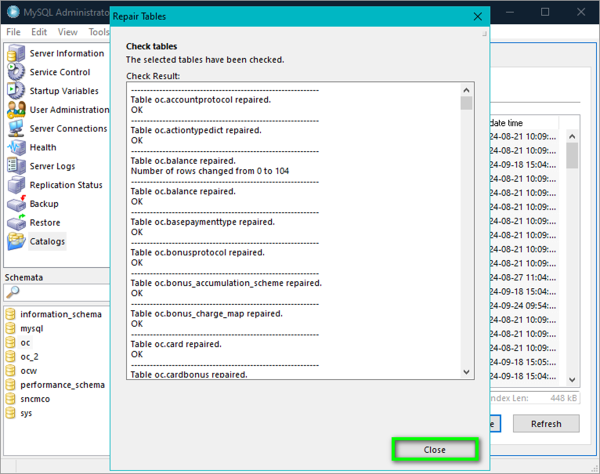Screen dimensions: 600x474
Task: Open the File menu
Action: click(x=13, y=32)
